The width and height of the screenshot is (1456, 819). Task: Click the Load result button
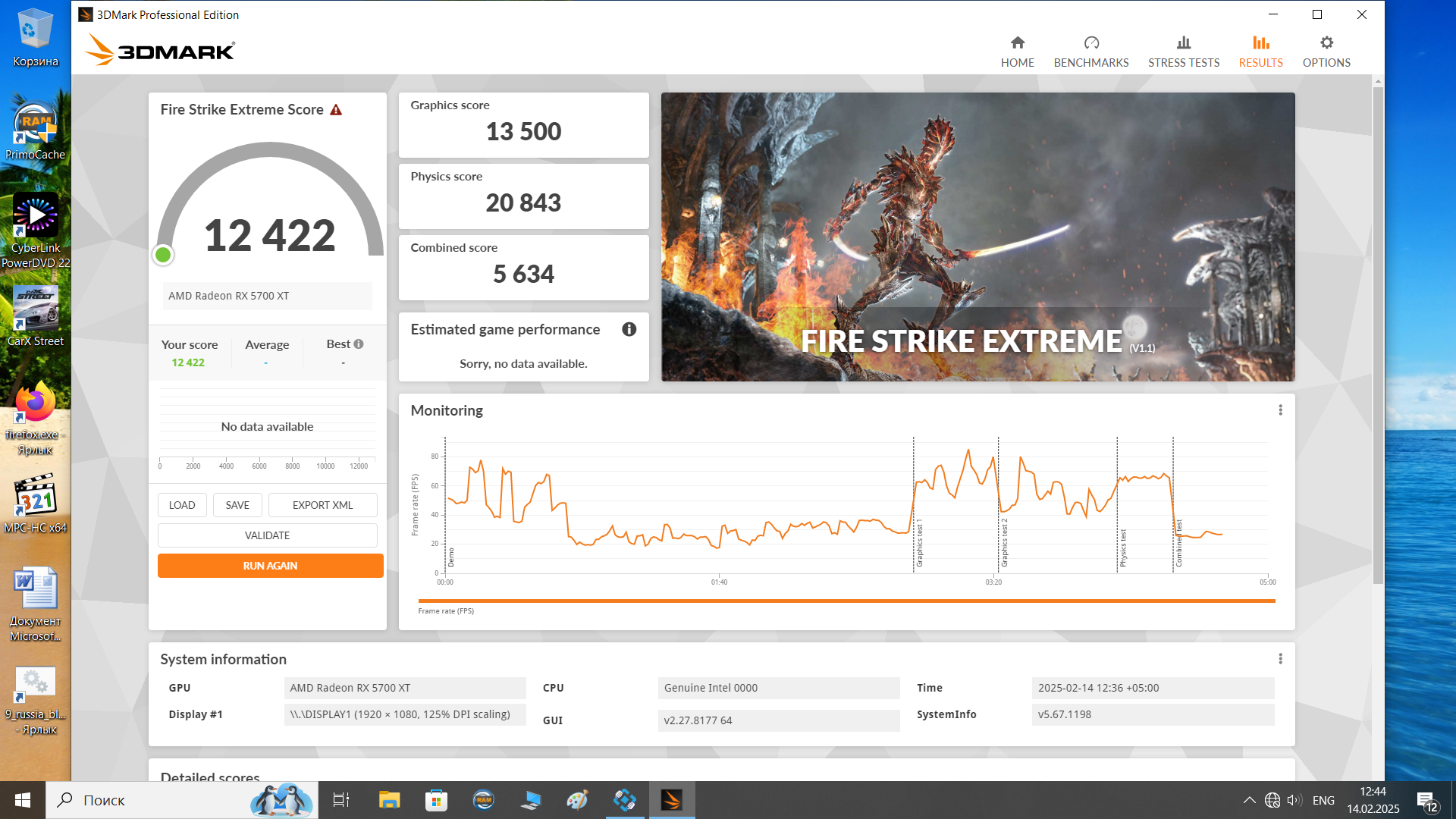[x=182, y=505]
